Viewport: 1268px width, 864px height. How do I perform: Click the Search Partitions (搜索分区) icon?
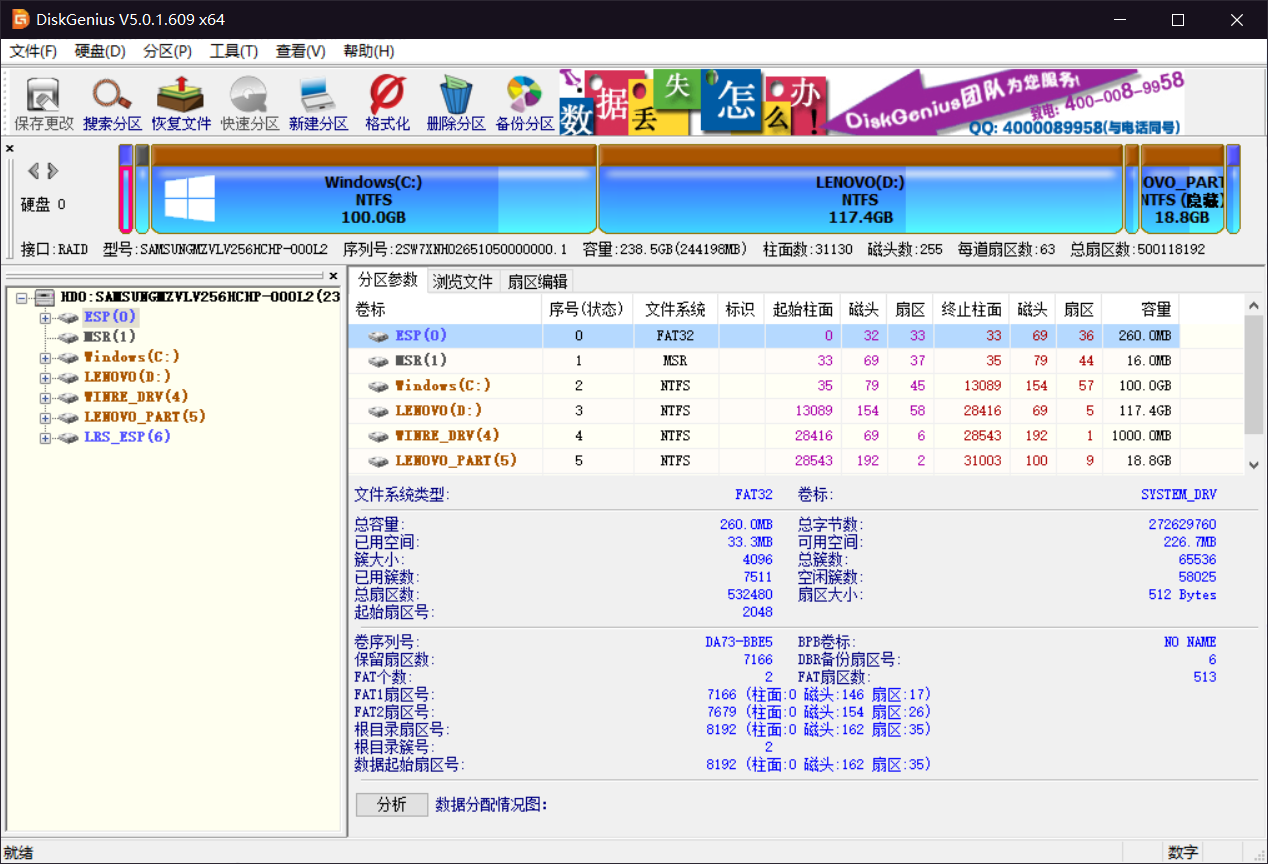pos(112,104)
